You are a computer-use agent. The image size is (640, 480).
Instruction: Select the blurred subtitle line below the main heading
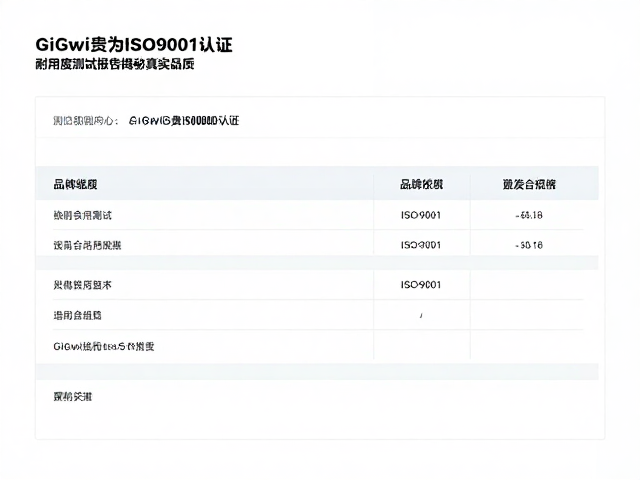[115, 64]
